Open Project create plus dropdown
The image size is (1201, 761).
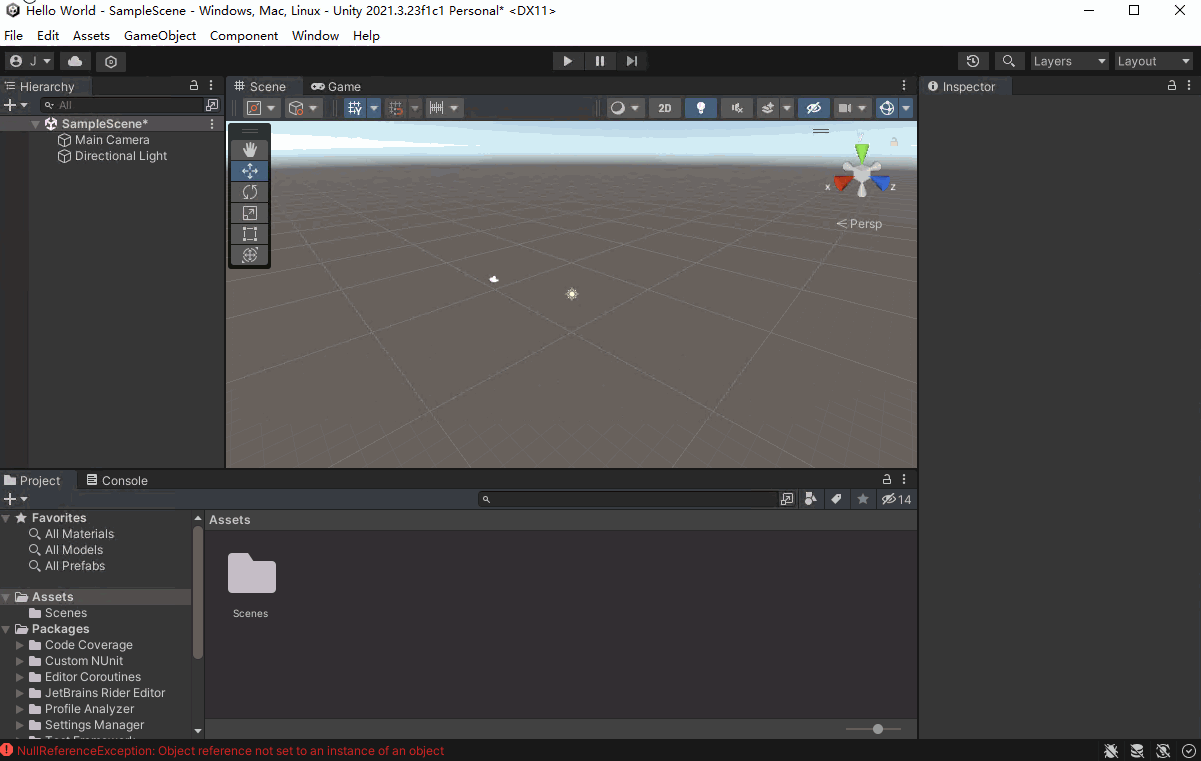point(16,499)
